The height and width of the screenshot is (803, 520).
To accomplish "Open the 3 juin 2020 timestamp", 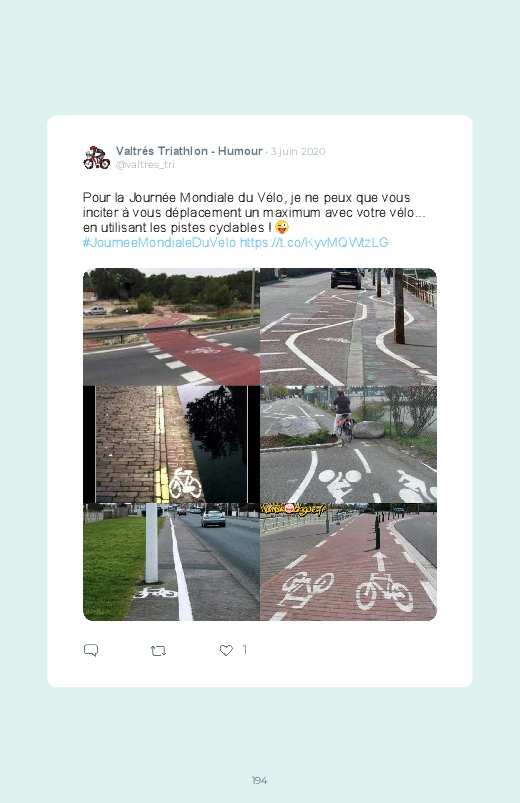I will pos(298,152).
